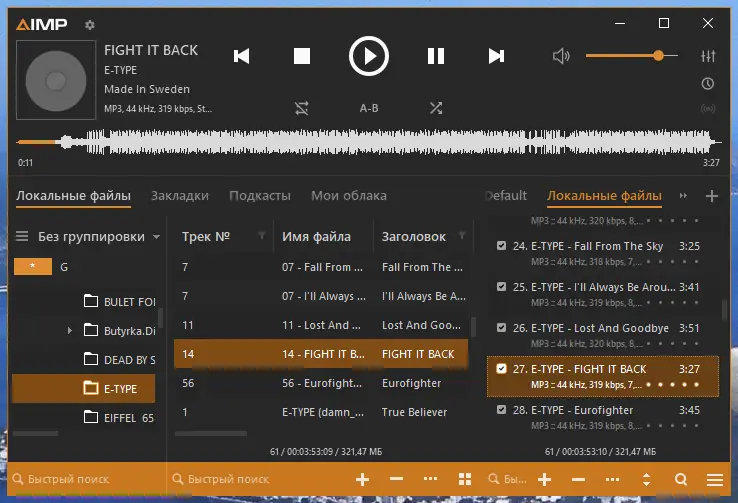Uncheck track 28 Eurofighter

(501, 409)
